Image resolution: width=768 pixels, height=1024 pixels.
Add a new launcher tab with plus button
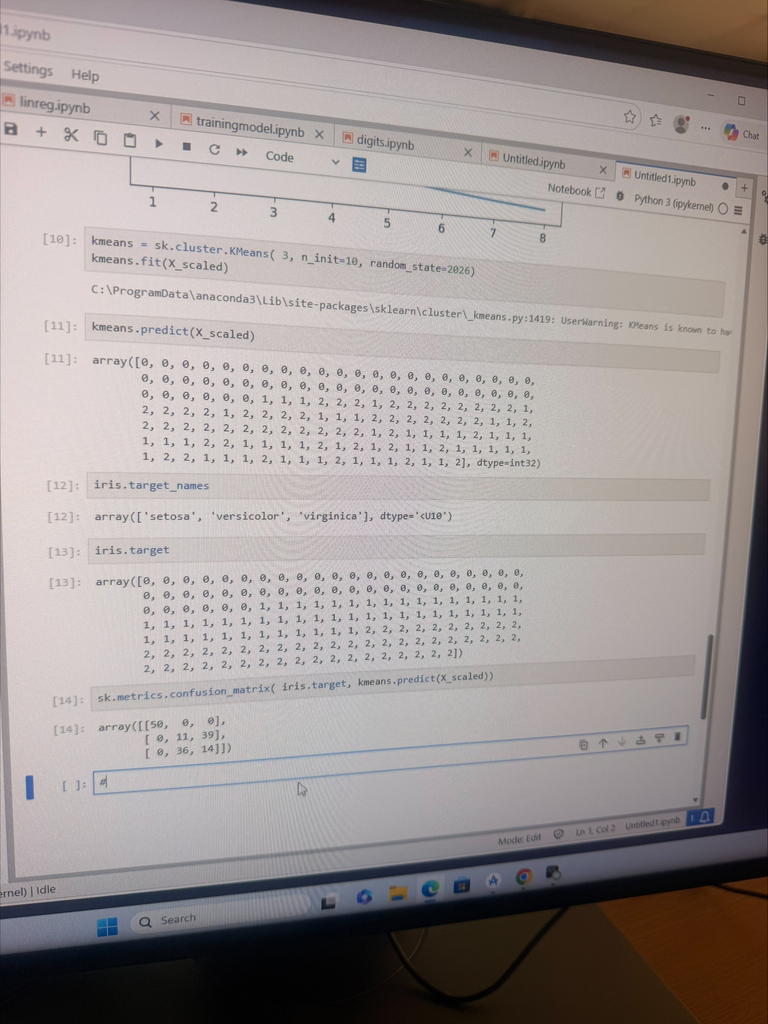click(x=744, y=188)
